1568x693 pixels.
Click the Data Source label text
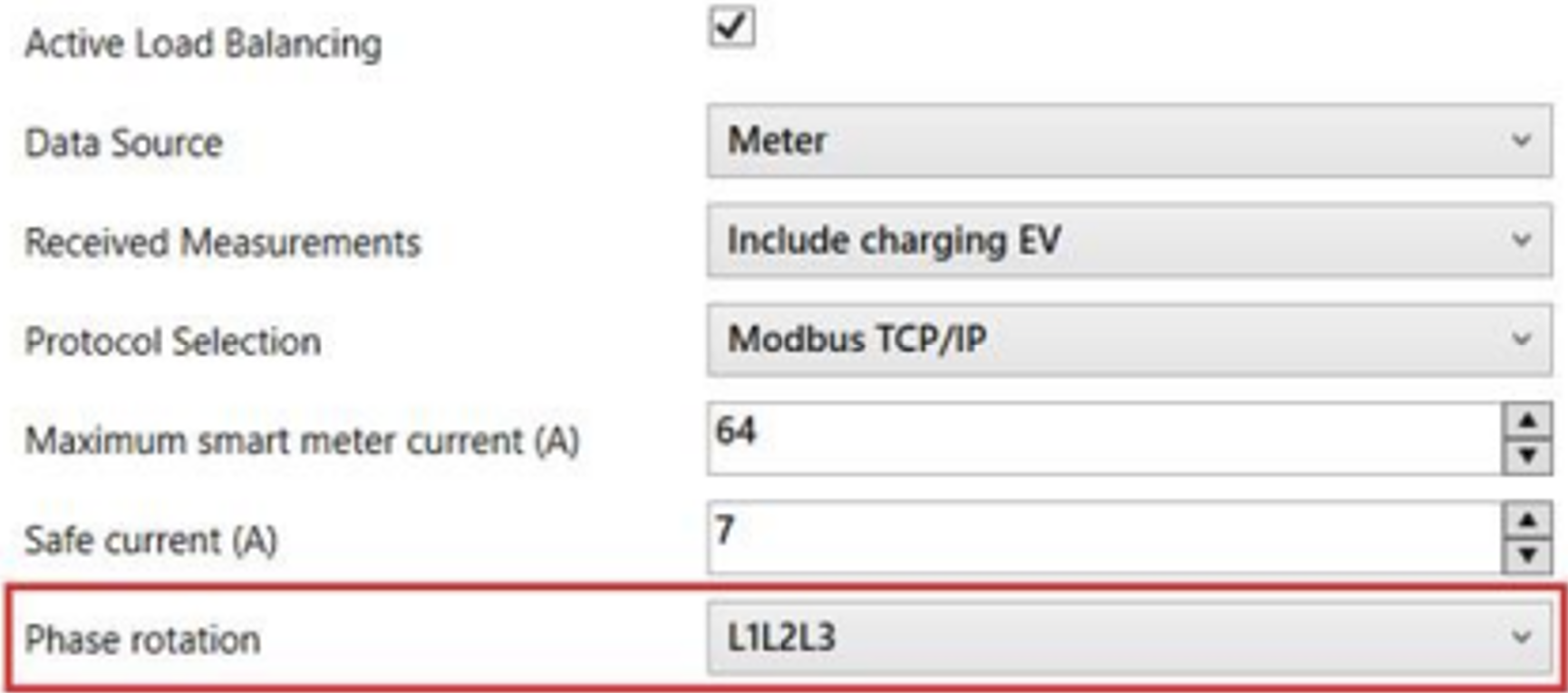pos(123,143)
